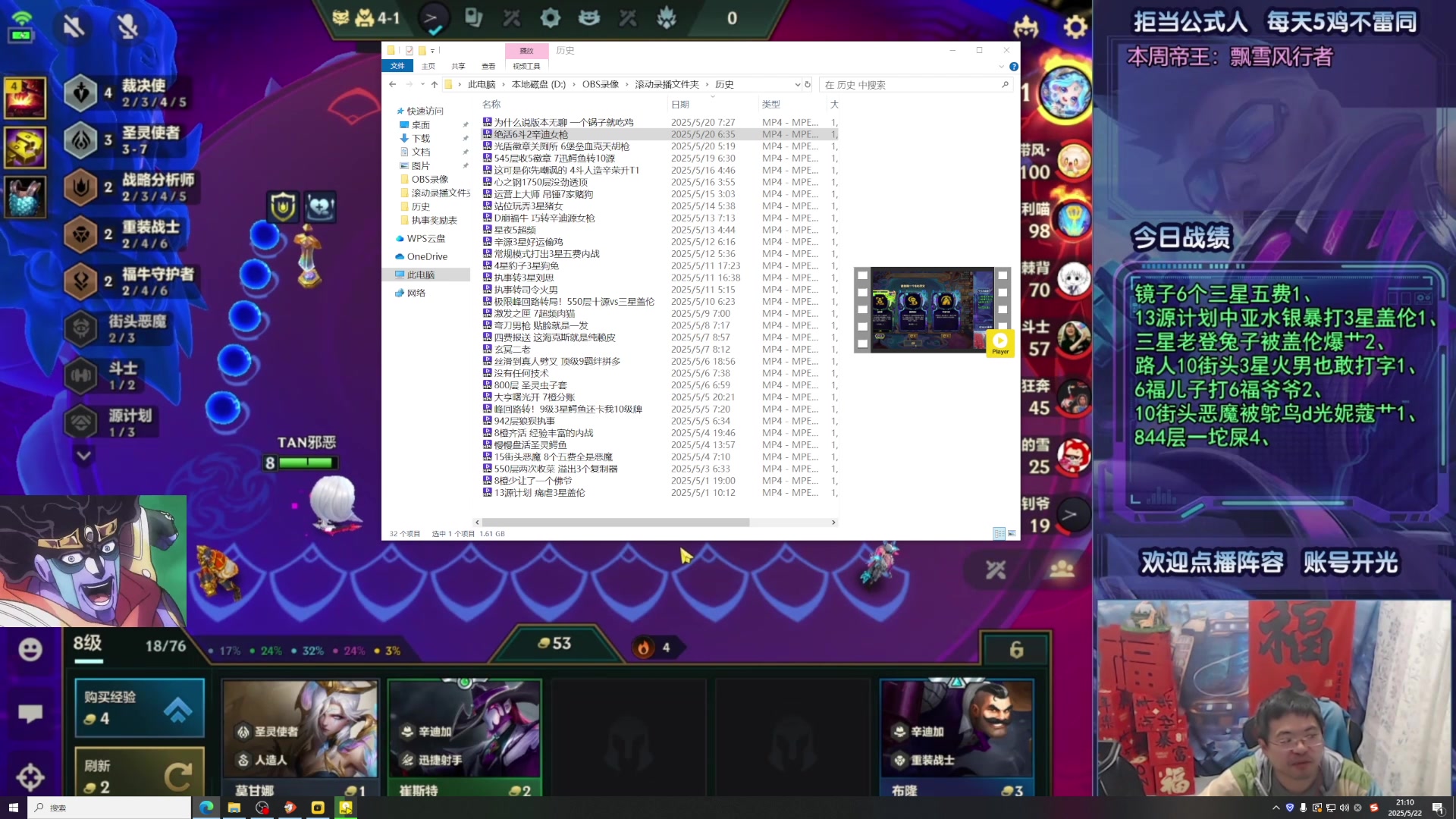This screenshot has width=1456, height=819.
Task: Buy experience for 4 gold
Action: pos(140,708)
